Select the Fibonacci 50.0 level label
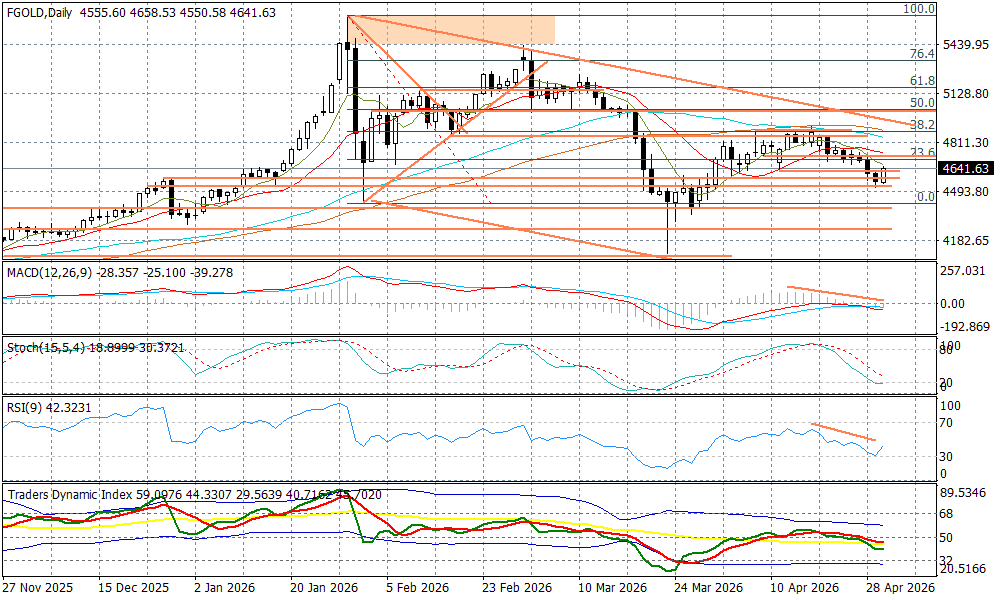The width and height of the screenshot is (1000, 600). coord(921,103)
